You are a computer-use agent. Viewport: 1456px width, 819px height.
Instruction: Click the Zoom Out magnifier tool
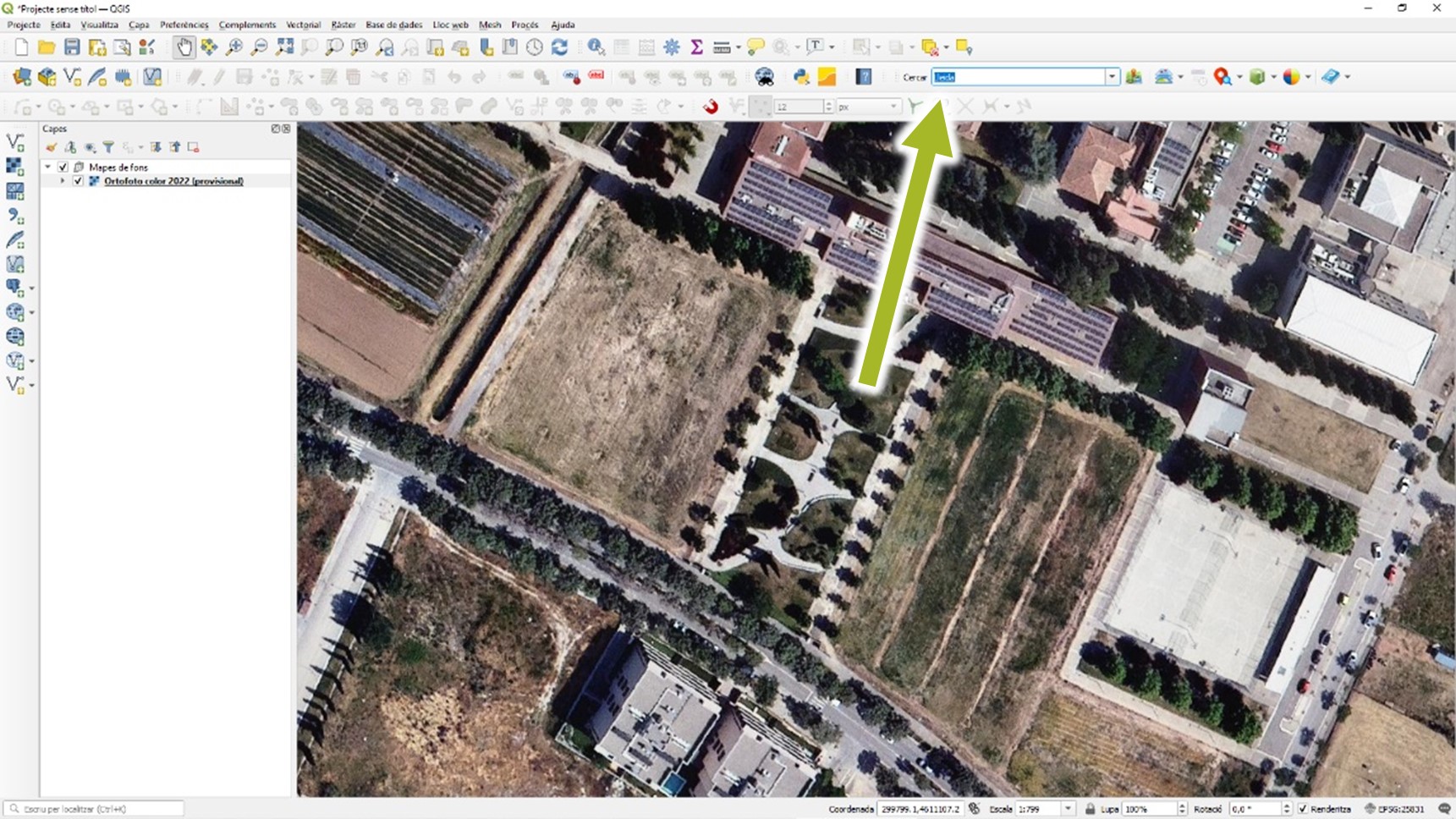tap(260, 47)
